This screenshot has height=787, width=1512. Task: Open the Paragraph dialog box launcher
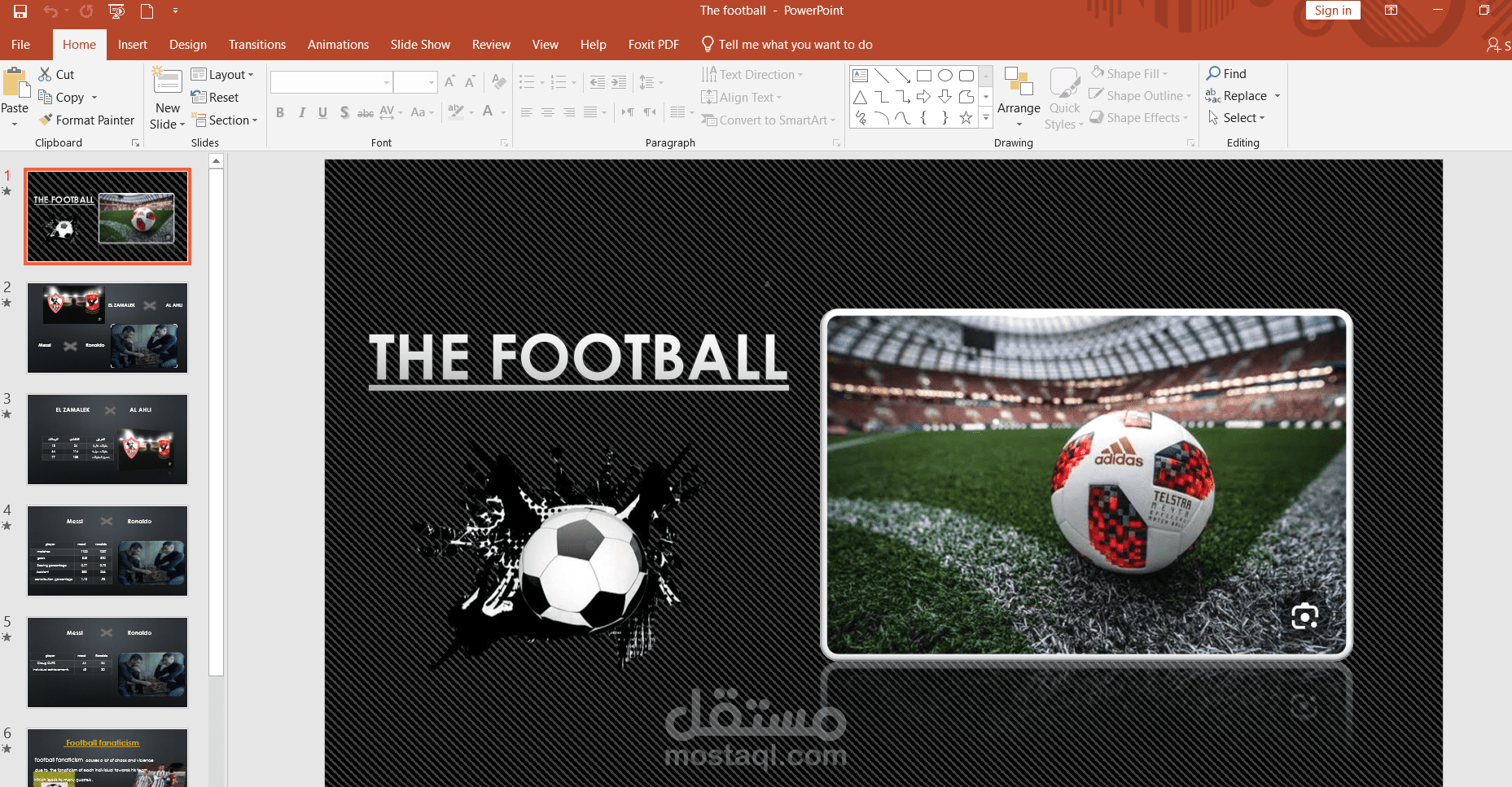pos(835,142)
